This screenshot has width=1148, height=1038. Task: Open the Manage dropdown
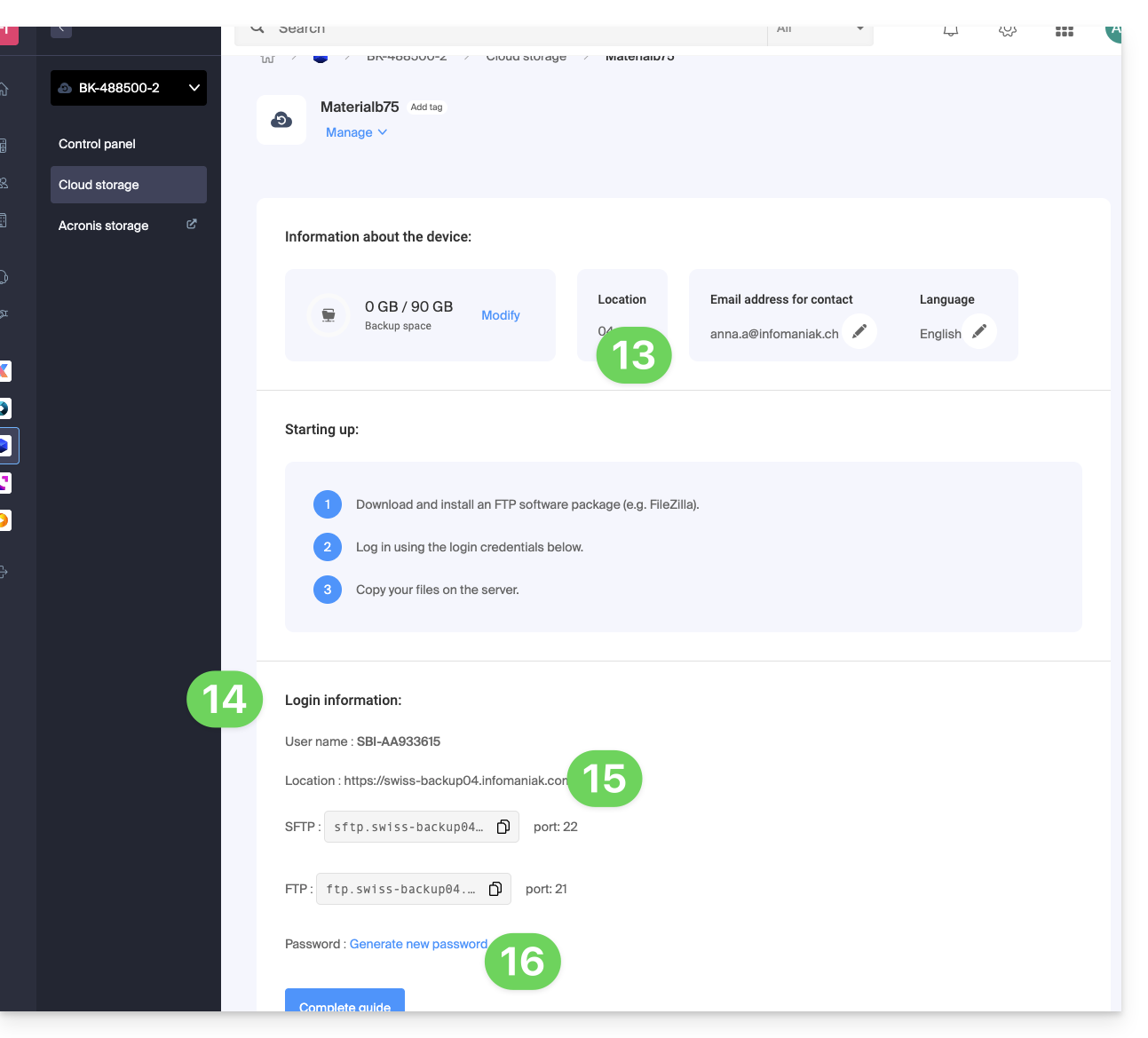click(x=356, y=132)
